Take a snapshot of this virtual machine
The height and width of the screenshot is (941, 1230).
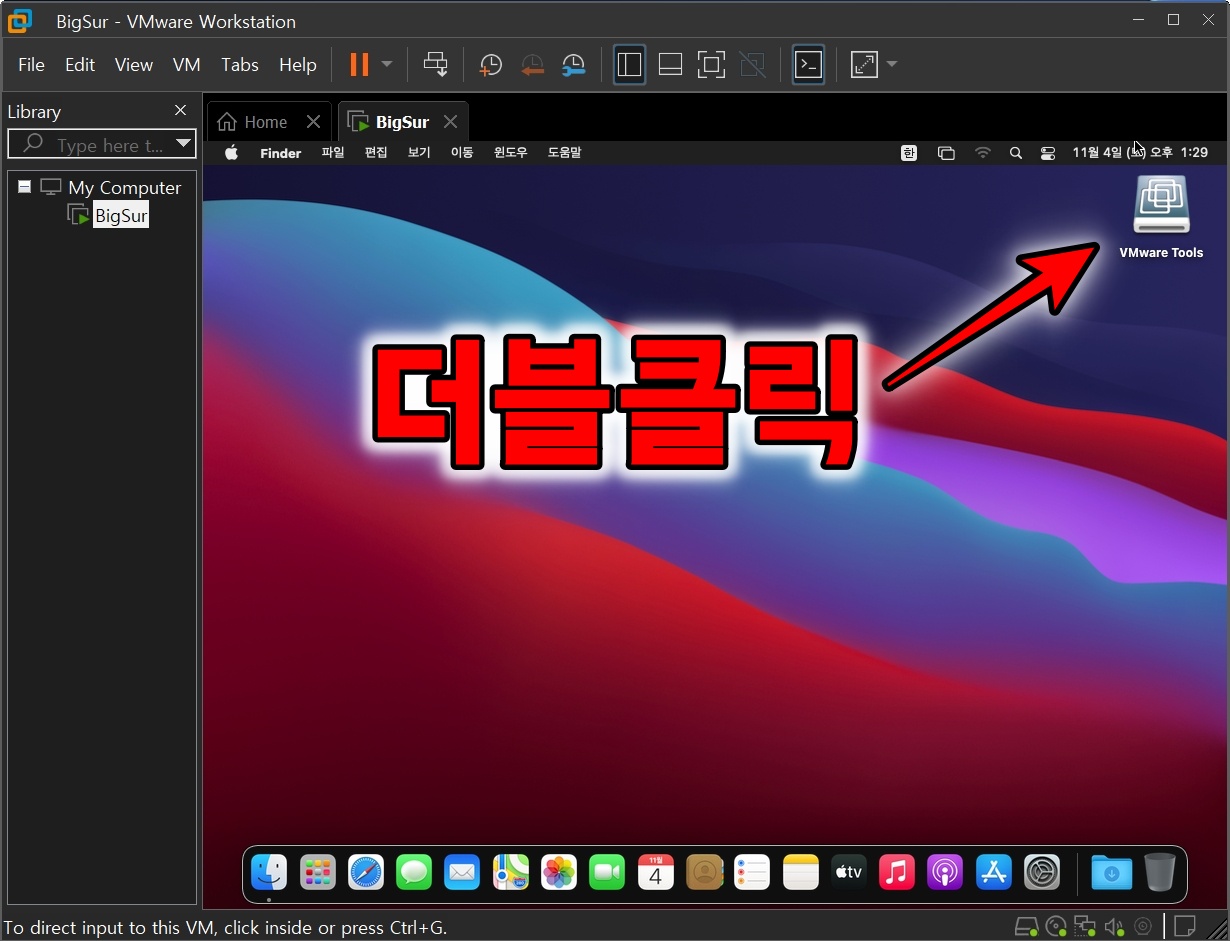490,65
